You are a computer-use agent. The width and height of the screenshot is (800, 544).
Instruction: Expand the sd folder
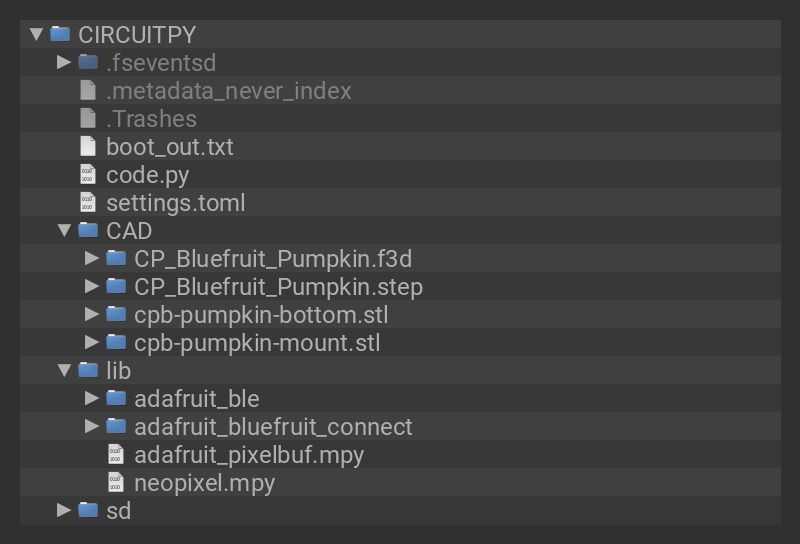coord(65,510)
